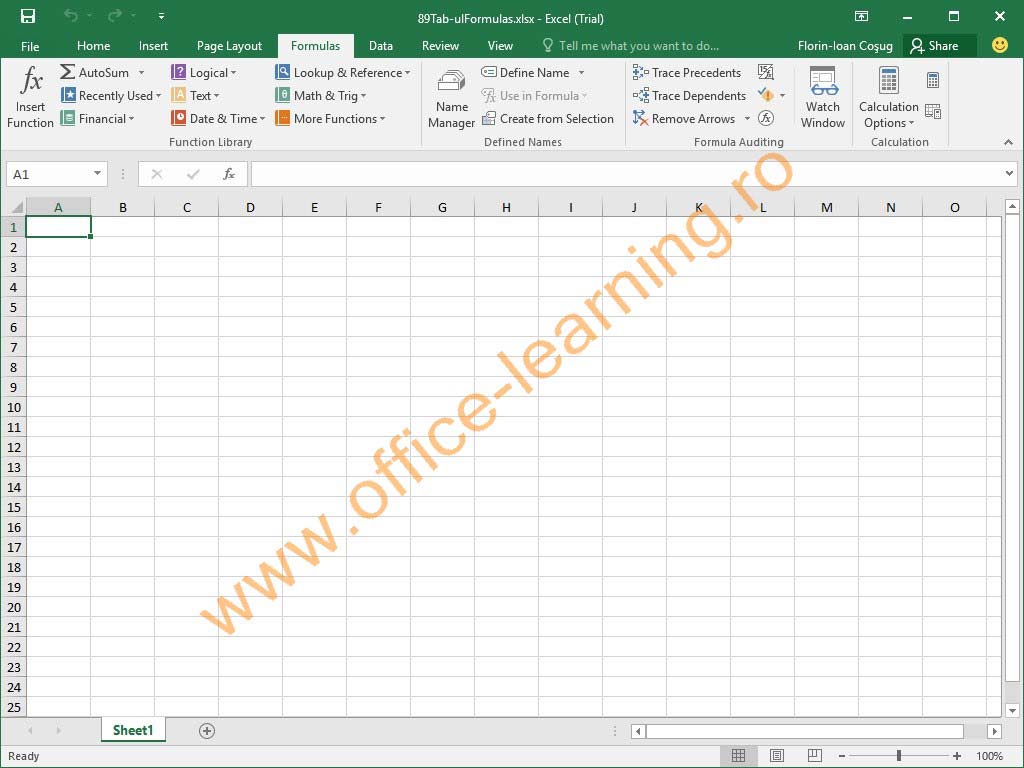Click the 100% zoom level
Image resolution: width=1024 pixels, height=768 pixels.
click(x=989, y=756)
